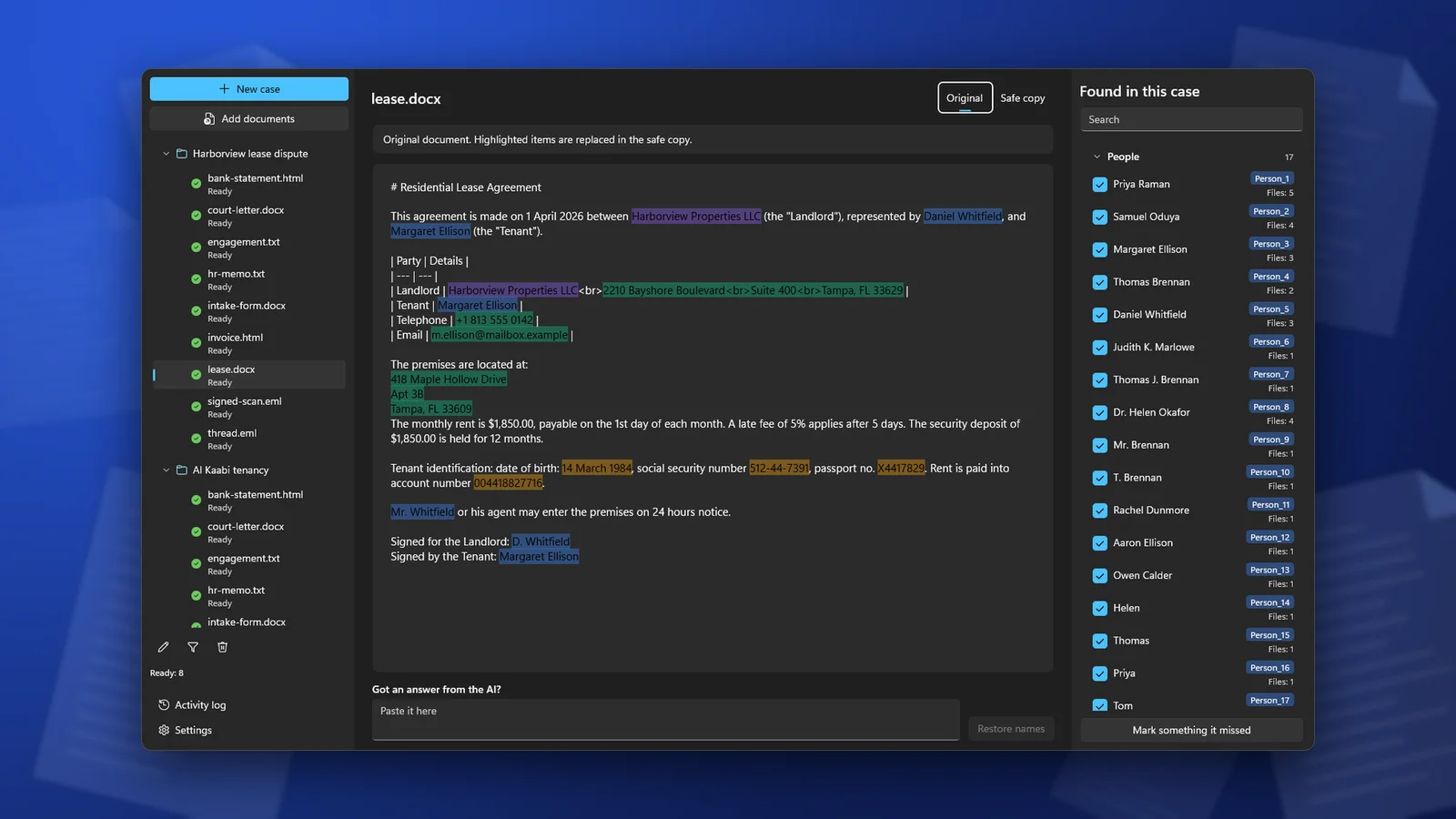The width and height of the screenshot is (1456, 819).
Task: Collapse the People group
Action: (x=1097, y=157)
